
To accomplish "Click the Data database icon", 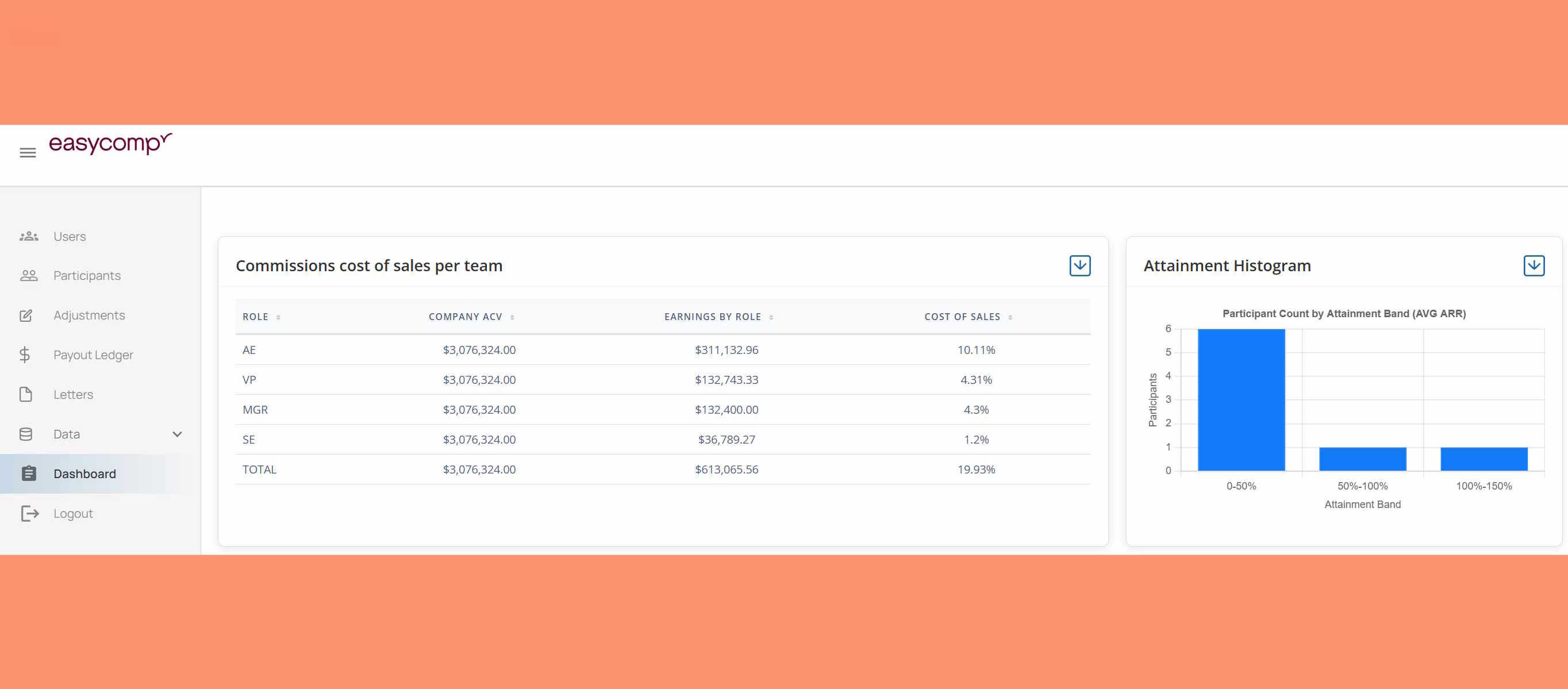I will 26,433.
